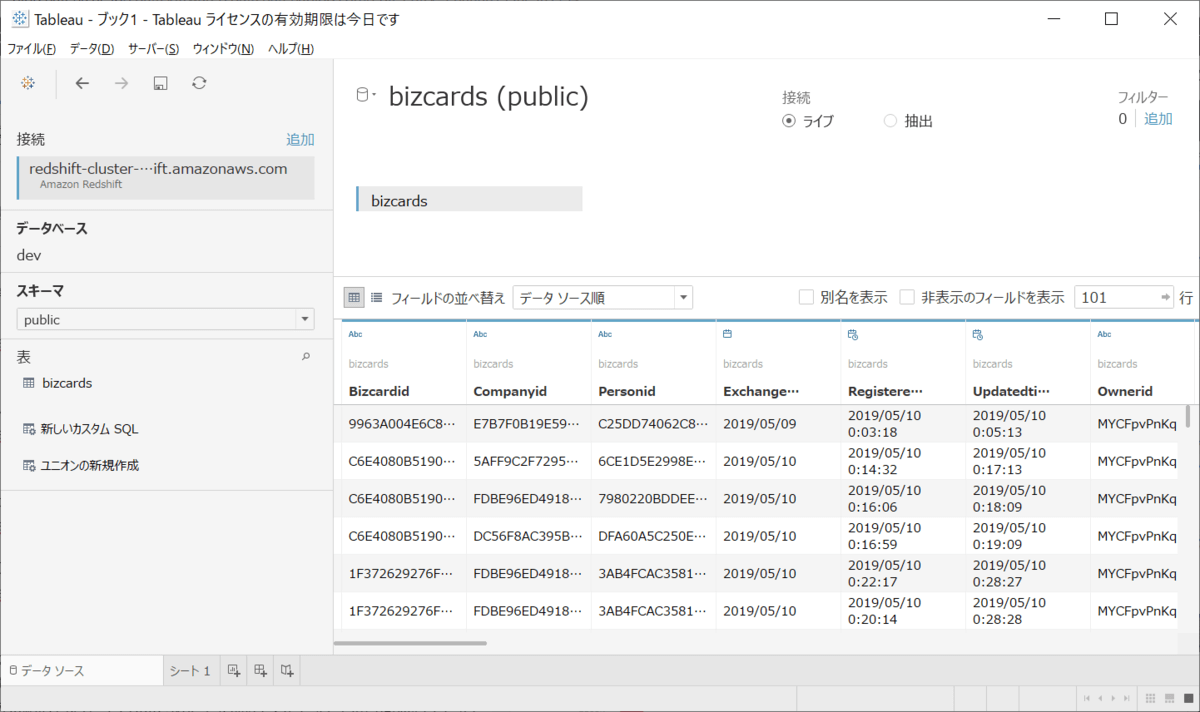Viewport: 1200px width, 712px height.
Task: Open the ファイル(F) menu
Action: (x=31, y=49)
